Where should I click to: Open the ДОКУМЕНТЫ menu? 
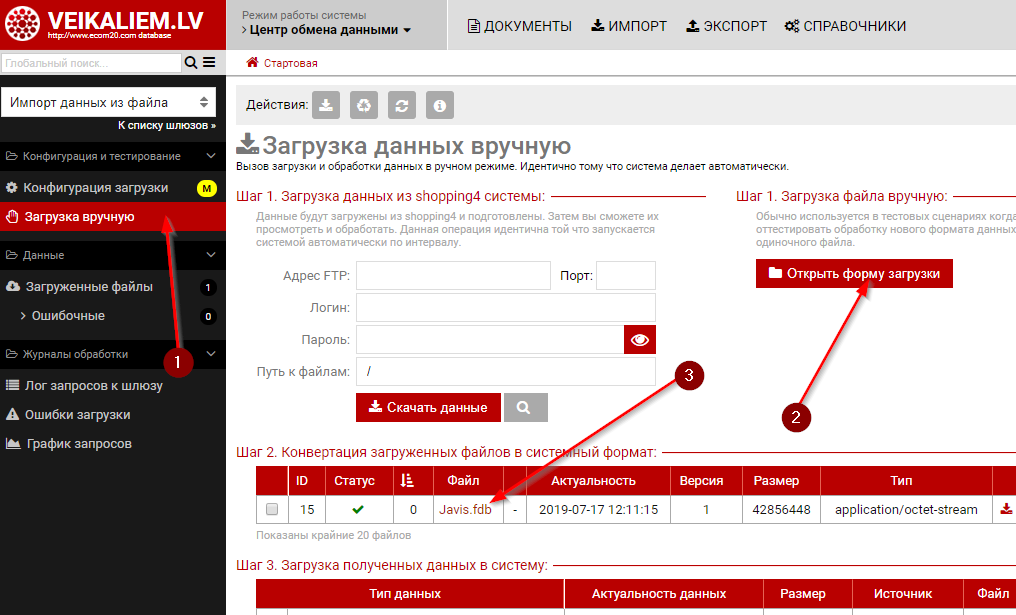click(520, 26)
